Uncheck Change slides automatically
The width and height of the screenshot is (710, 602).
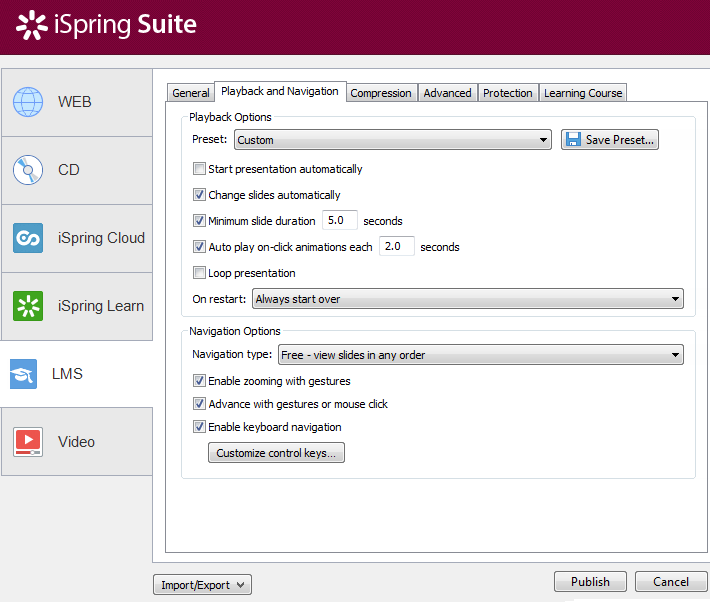pos(199,195)
